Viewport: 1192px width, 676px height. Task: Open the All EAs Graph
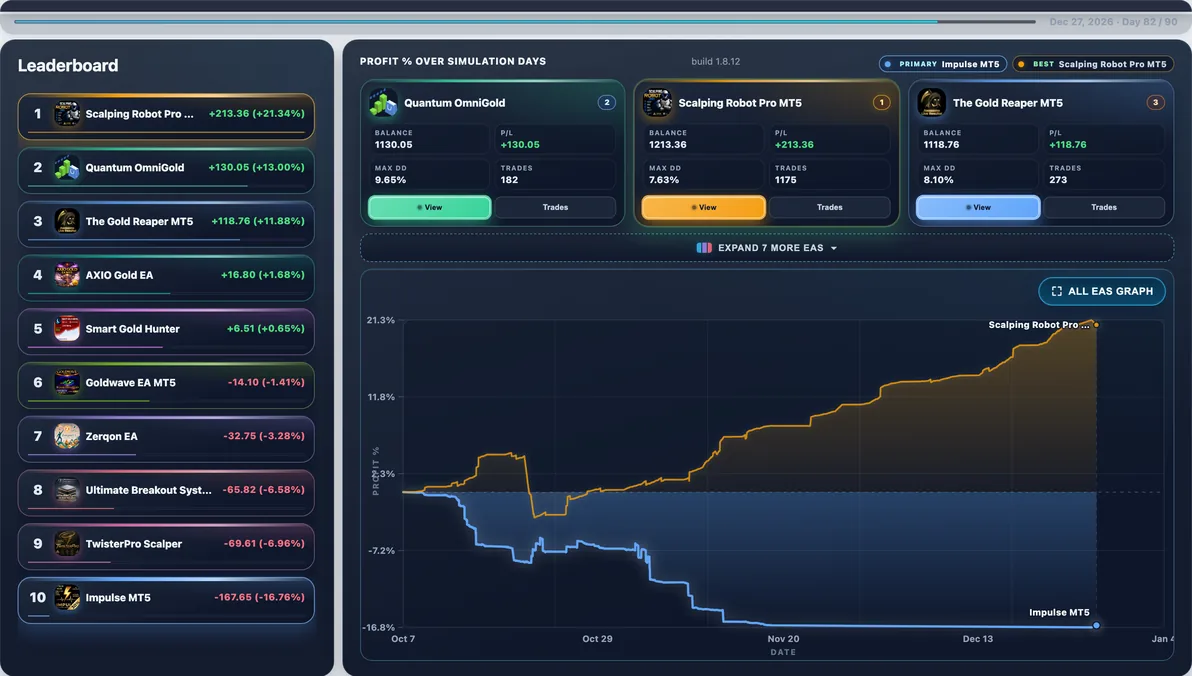point(1102,291)
